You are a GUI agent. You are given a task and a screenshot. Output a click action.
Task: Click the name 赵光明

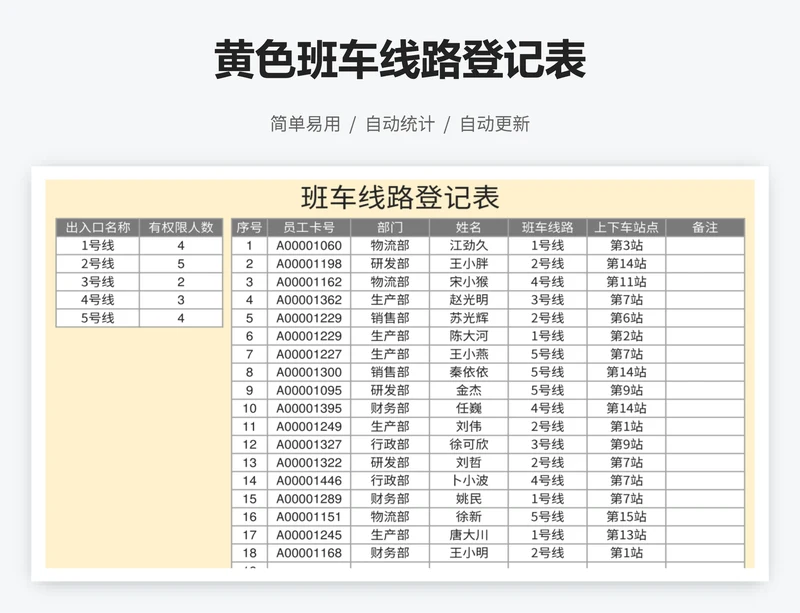coord(469,300)
